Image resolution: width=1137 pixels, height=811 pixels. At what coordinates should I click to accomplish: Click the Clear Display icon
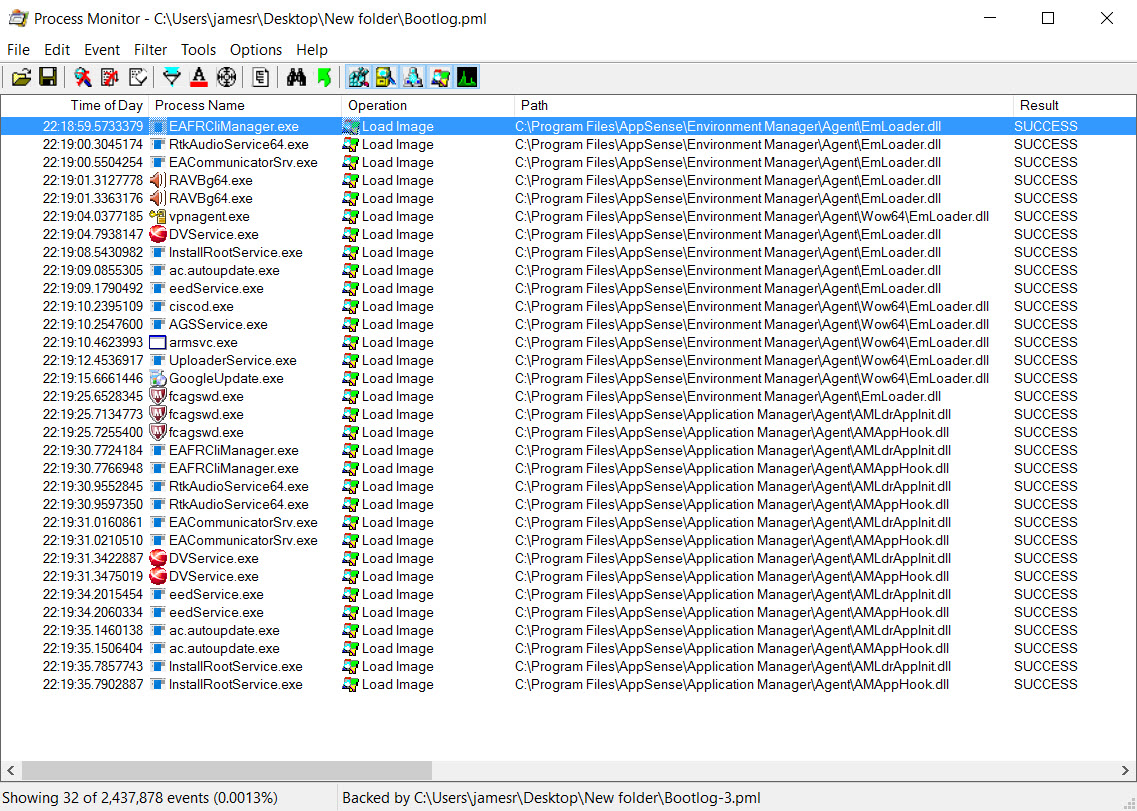tap(137, 76)
